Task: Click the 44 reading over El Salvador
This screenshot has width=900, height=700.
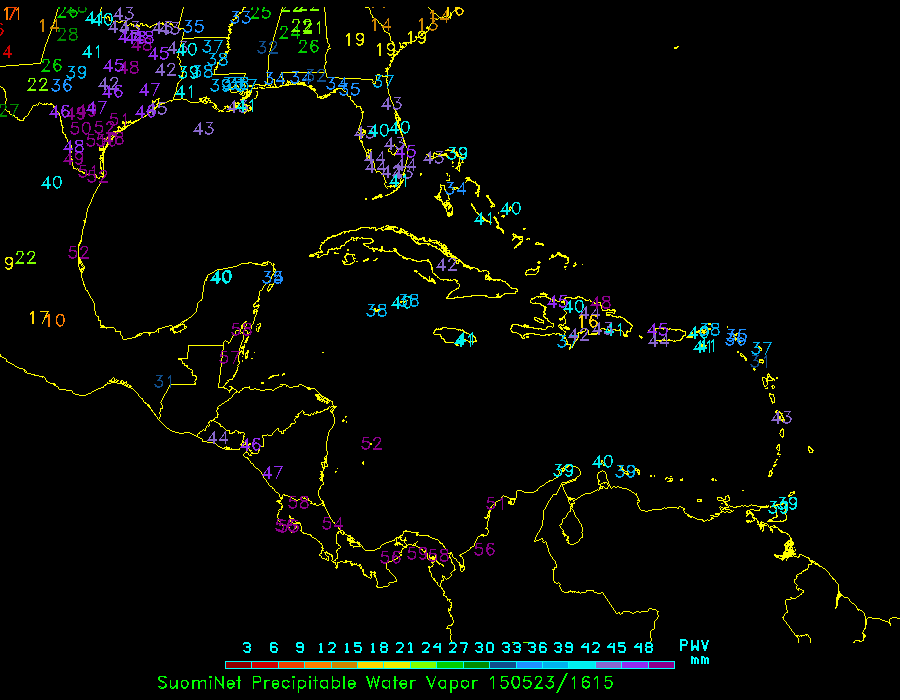Action: [218, 437]
